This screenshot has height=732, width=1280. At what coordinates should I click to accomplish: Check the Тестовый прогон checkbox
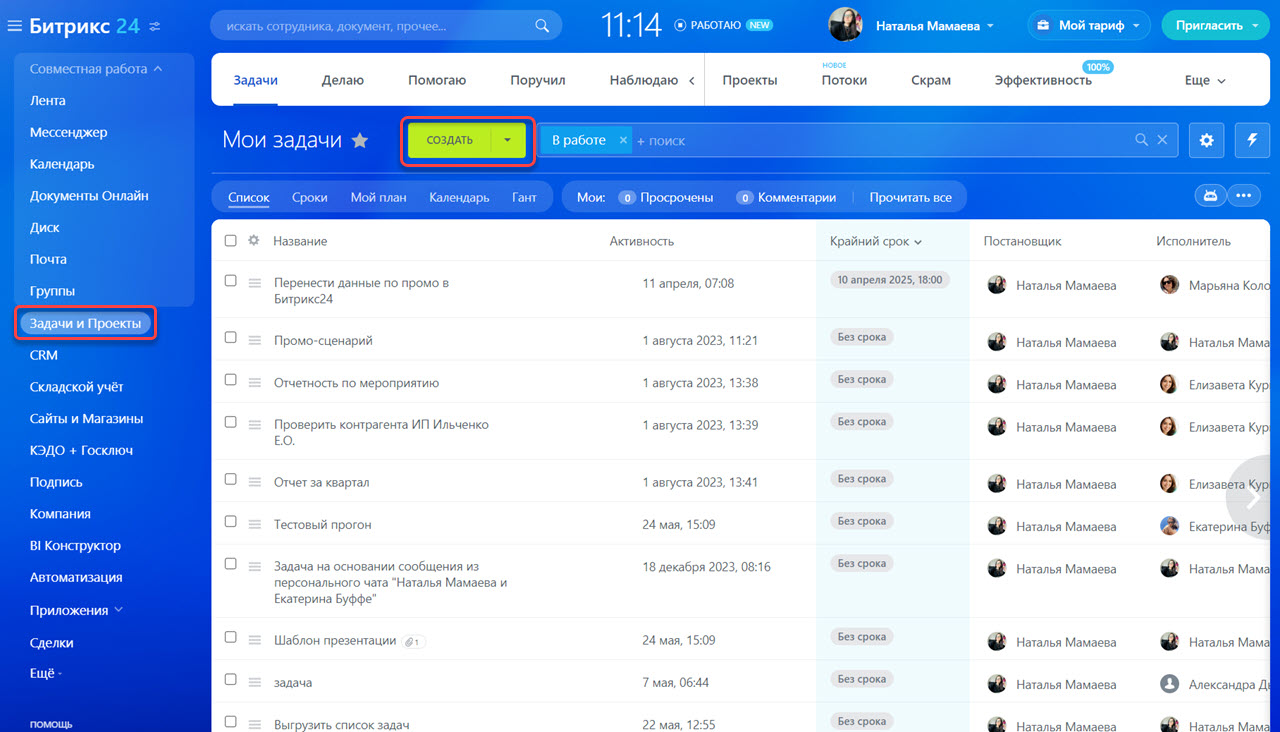(x=231, y=522)
